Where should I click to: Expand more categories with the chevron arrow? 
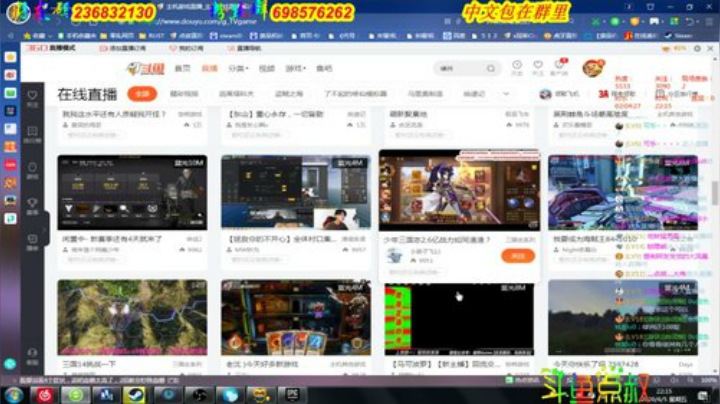coord(506,94)
